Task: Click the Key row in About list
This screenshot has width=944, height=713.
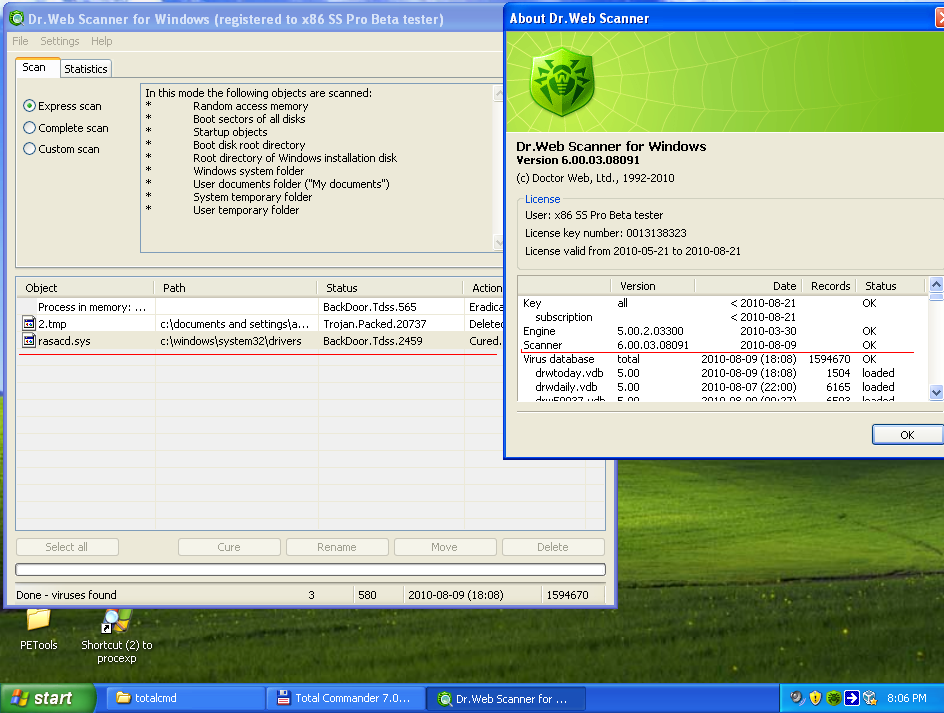Action: 721,303
